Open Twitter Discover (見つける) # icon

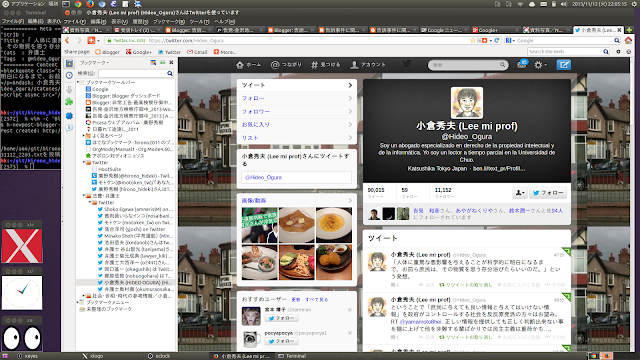coord(314,64)
